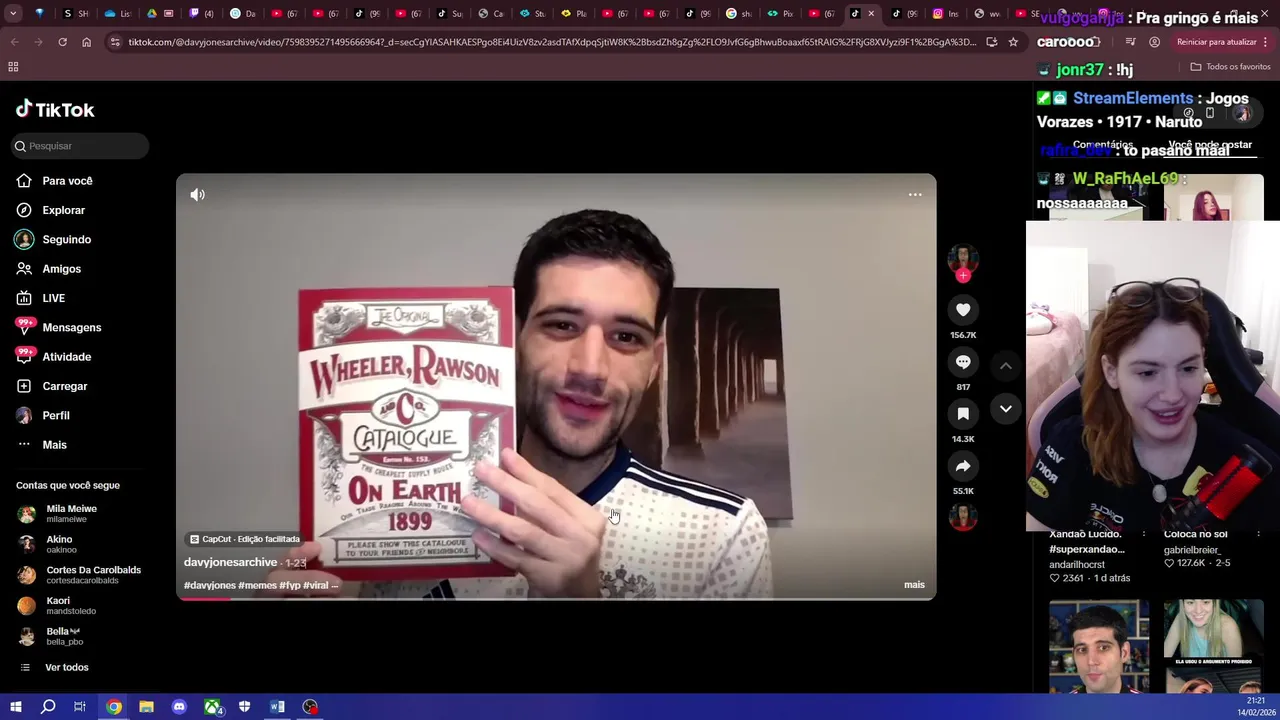Open Chrome tab search dropdown

(13, 14)
